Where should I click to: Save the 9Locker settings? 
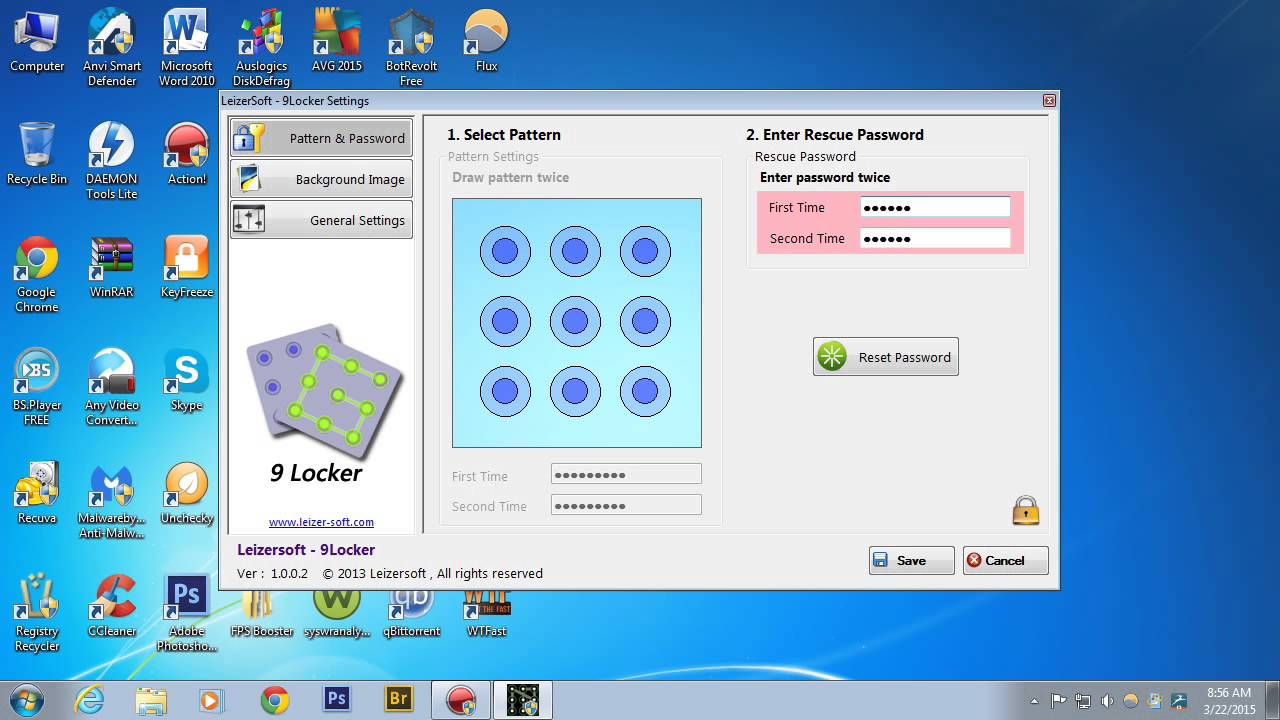click(x=912, y=560)
